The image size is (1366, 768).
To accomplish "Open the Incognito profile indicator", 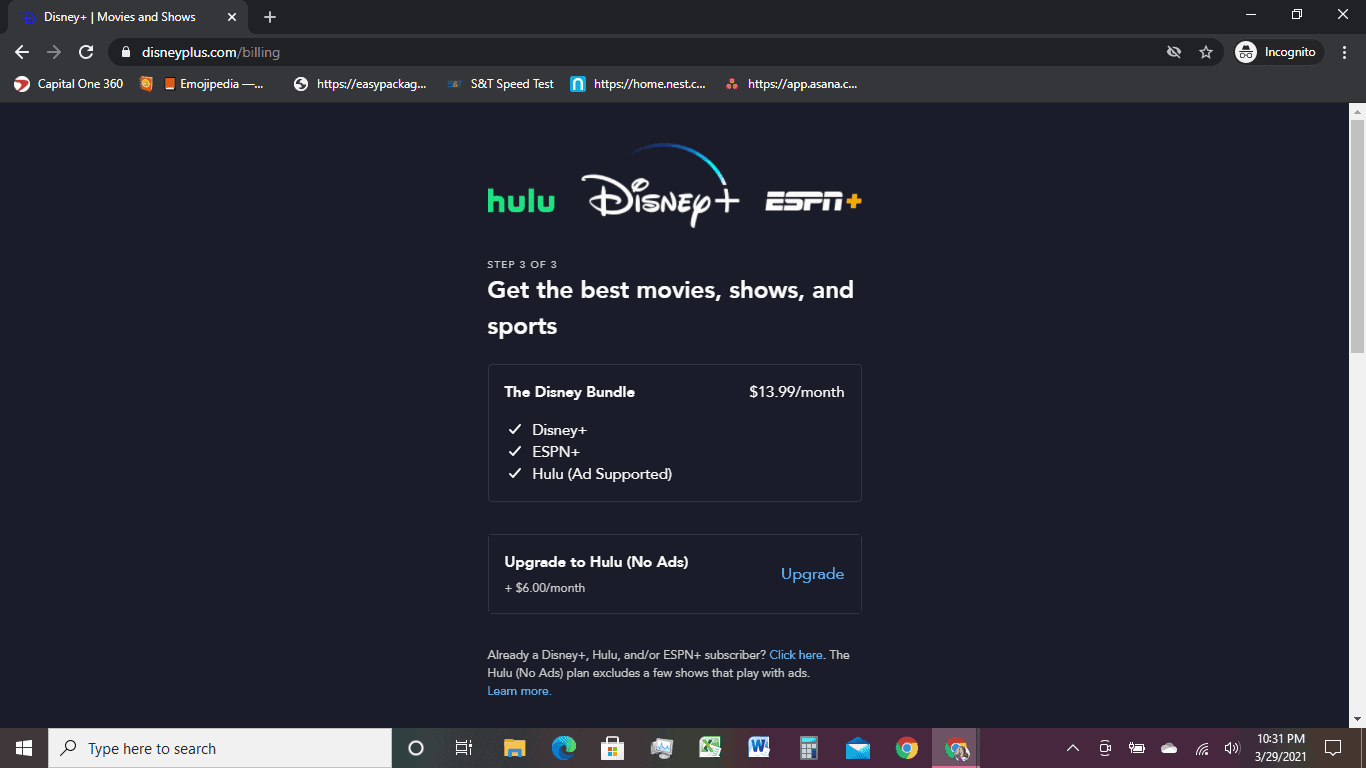I will [1279, 52].
